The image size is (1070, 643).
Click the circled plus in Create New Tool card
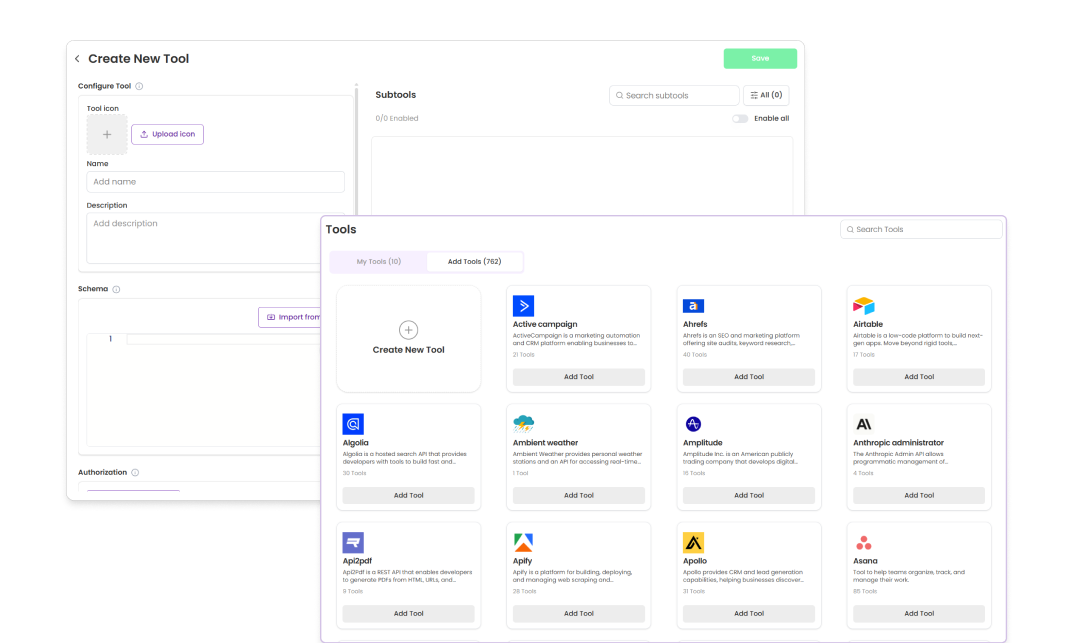point(408,330)
